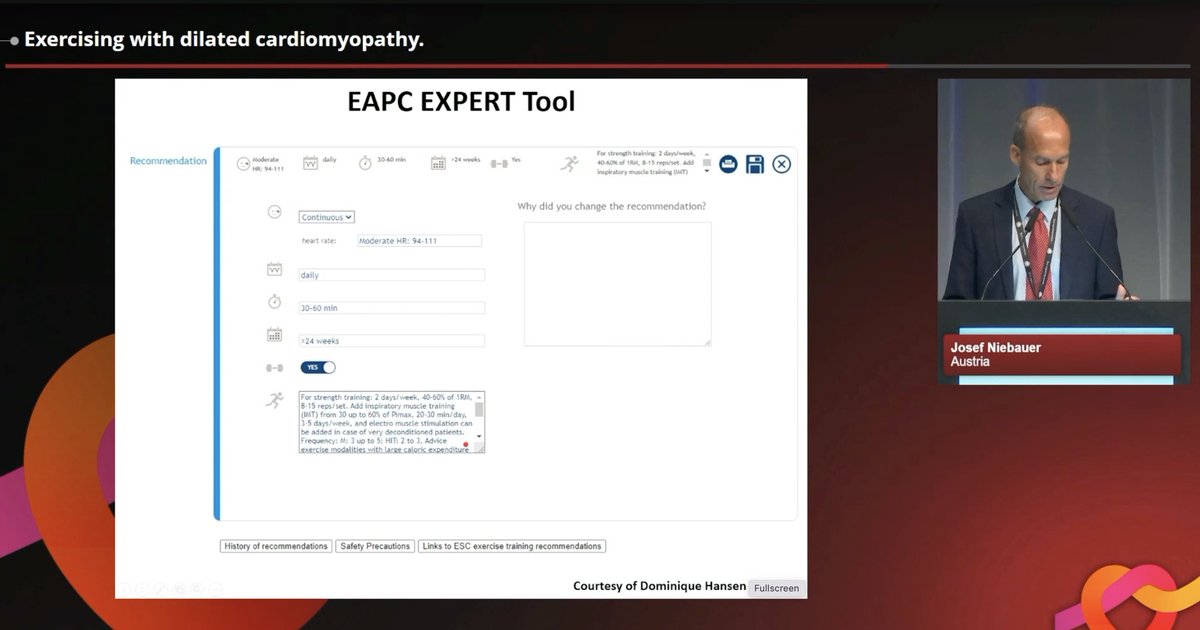Image resolution: width=1200 pixels, height=630 pixels.
Task: Click the video progress bar under the title
Action: (x=597, y=67)
